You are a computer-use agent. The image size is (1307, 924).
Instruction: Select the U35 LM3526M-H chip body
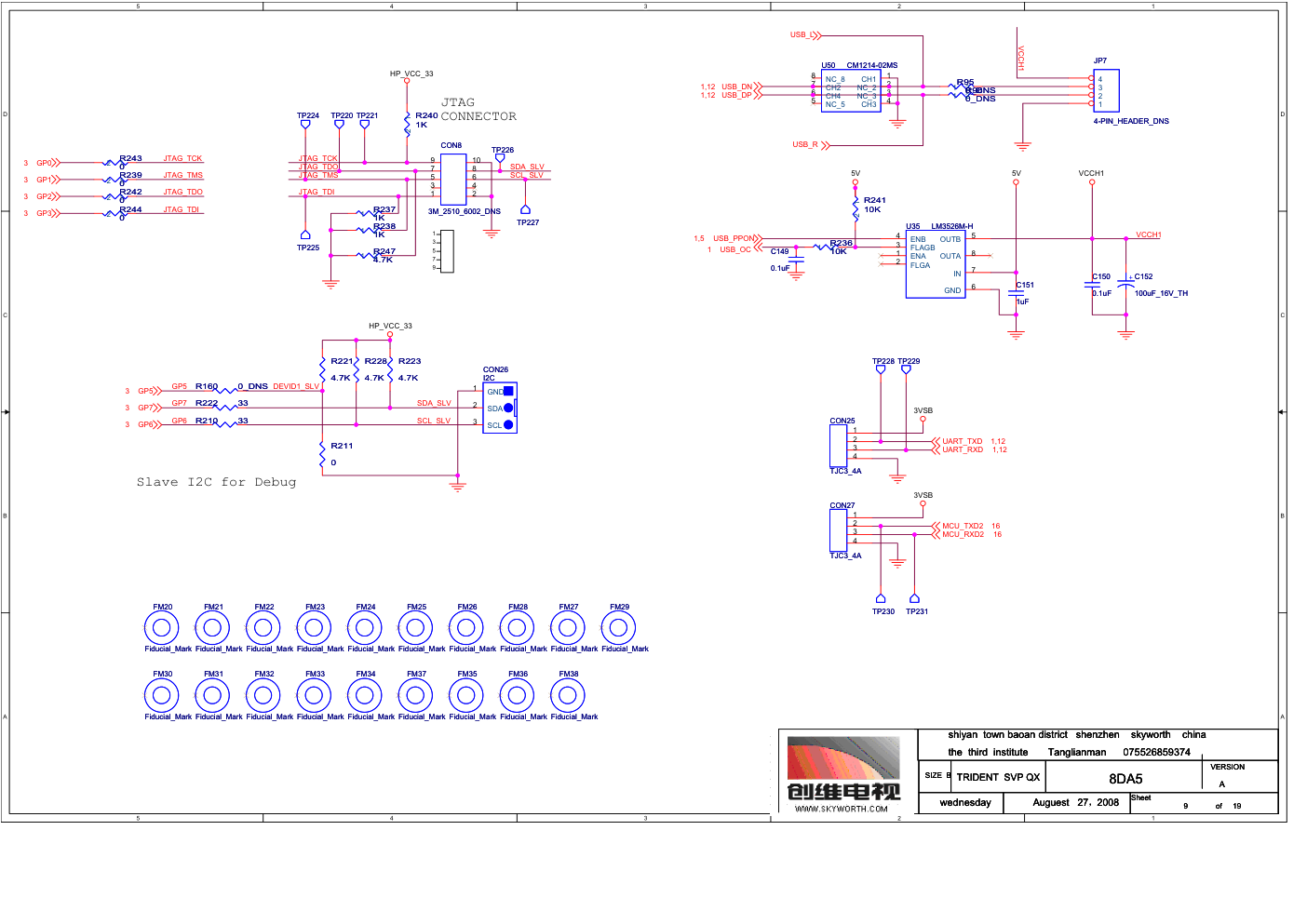[935, 265]
